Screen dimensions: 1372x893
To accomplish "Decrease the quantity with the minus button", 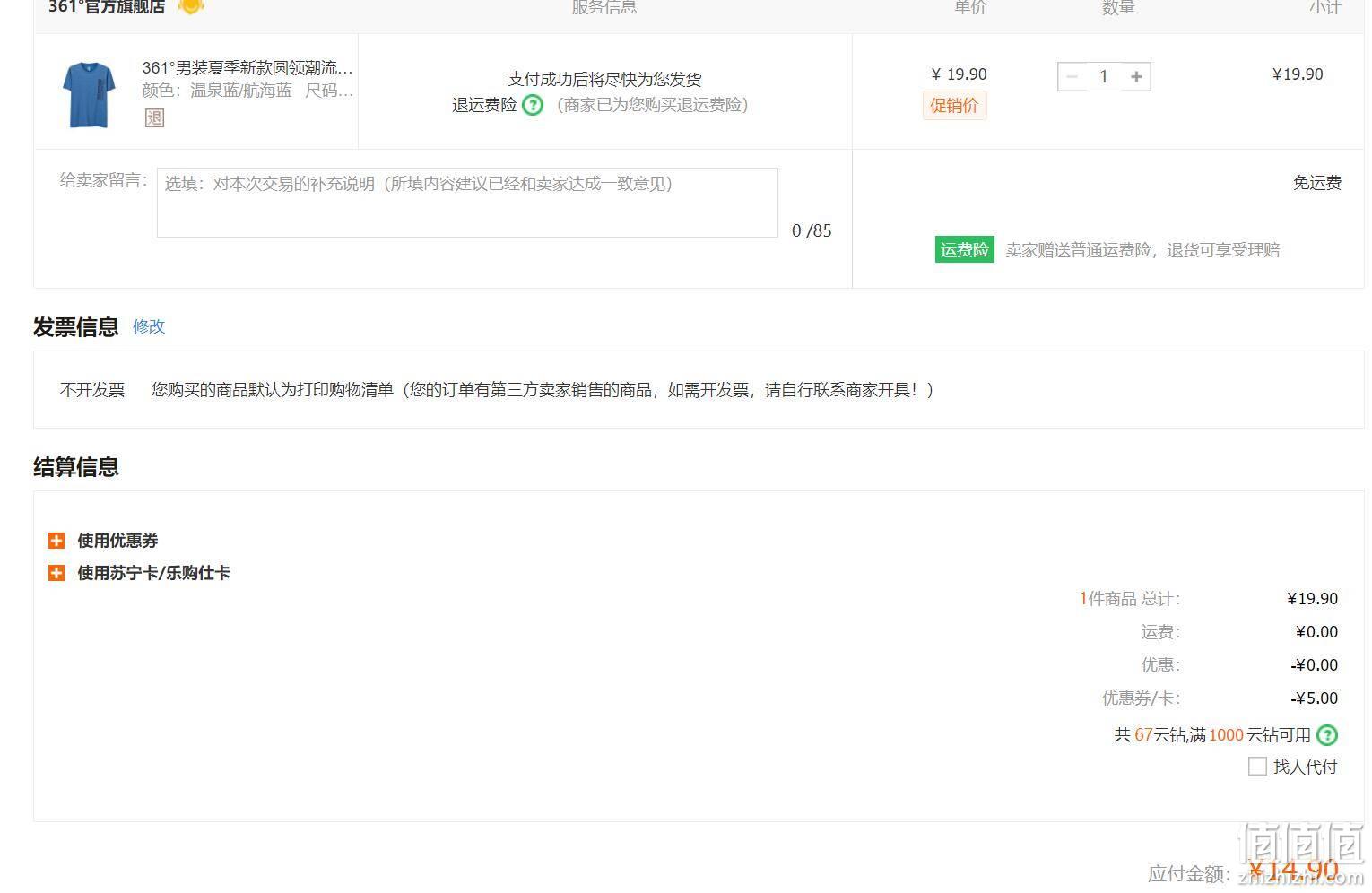I will tap(1072, 77).
